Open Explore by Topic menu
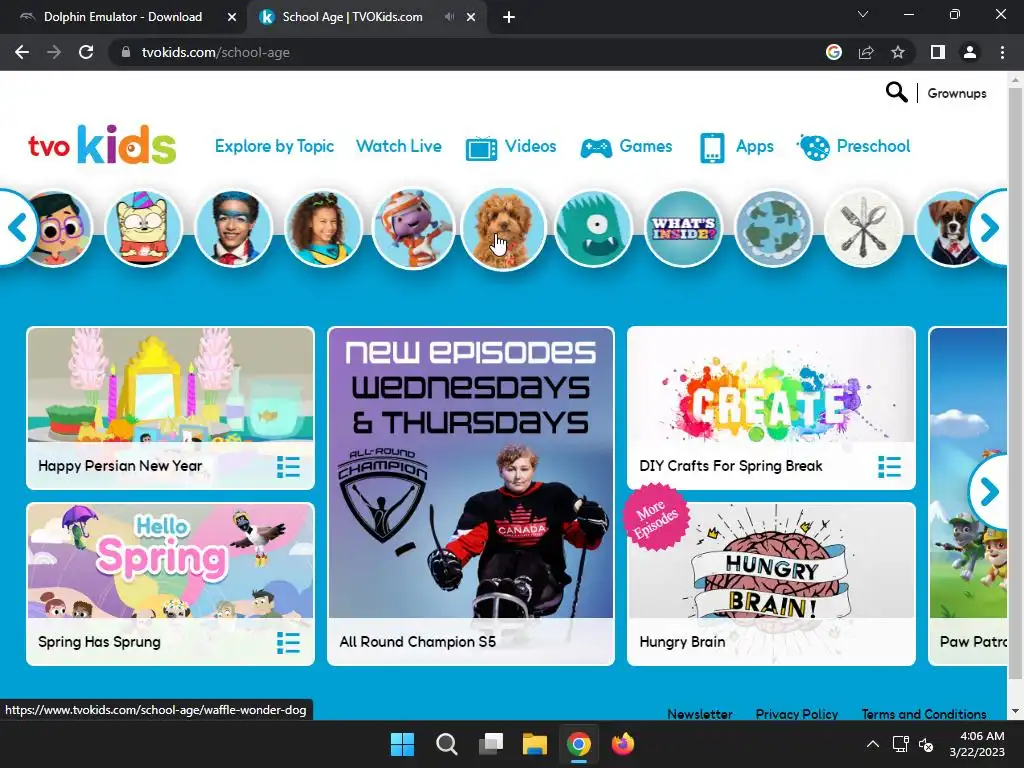Viewport: 1024px width, 768px height. coord(274,146)
